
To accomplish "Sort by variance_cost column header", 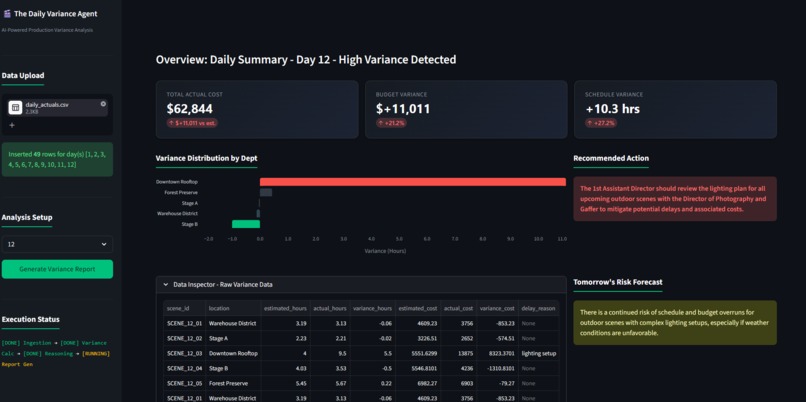I will click(x=497, y=308).
